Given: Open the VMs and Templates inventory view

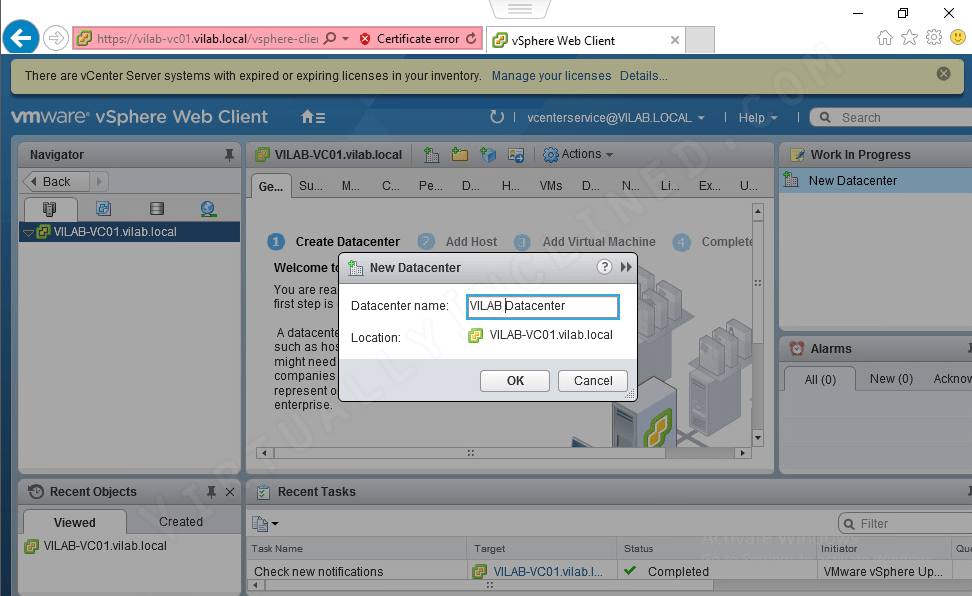Looking at the screenshot, I should pyautogui.click(x=104, y=208).
